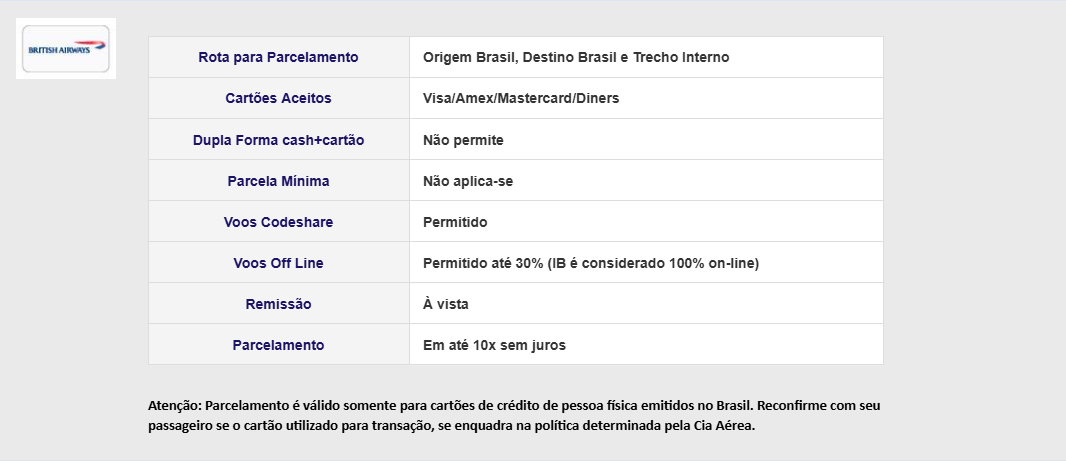Select the À vista value
Image resolution: width=1066 pixels, height=461 pixels.
click(x=445, y=304)
